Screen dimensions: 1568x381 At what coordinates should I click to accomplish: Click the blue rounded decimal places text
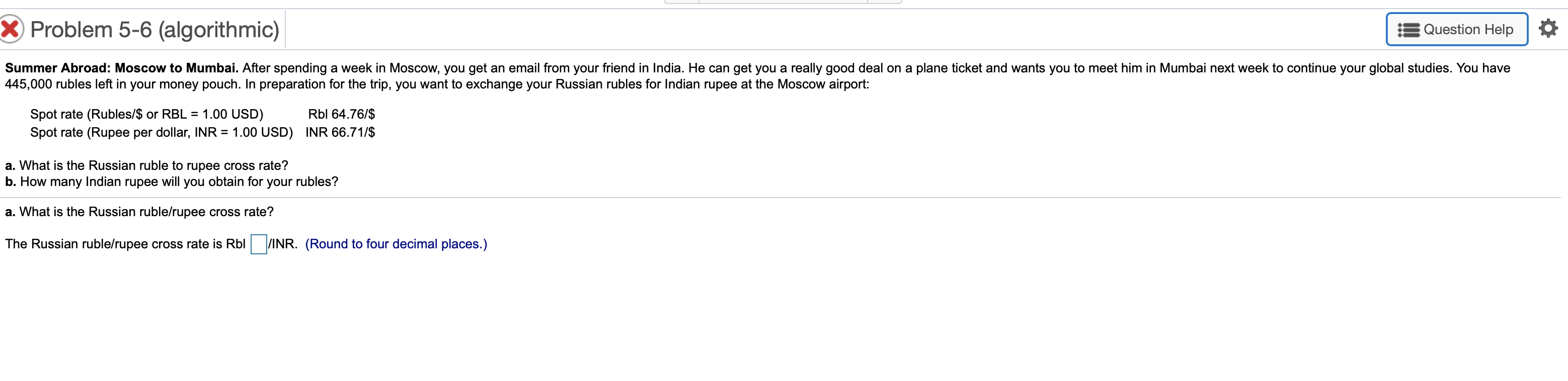(x=396, y=244)
